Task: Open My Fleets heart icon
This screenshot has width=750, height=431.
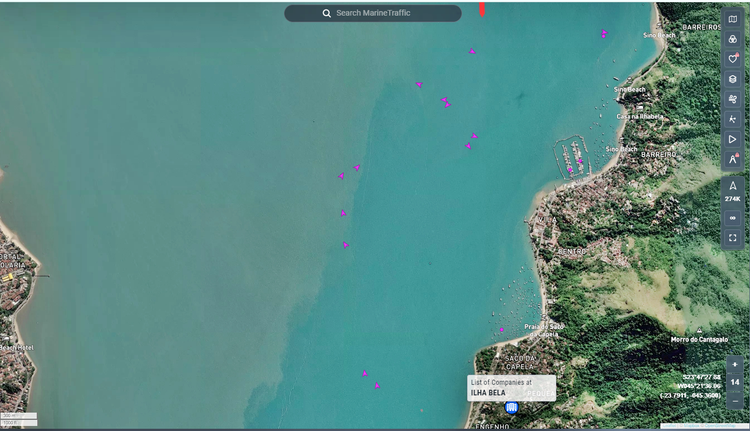Action: pos(733,59)
